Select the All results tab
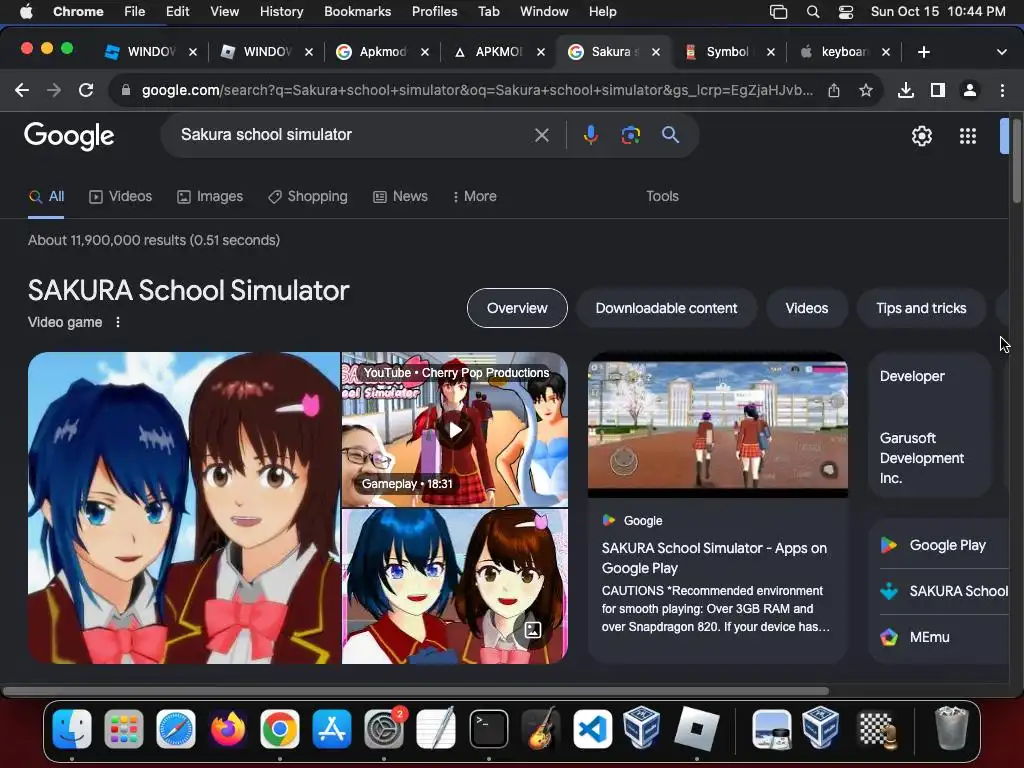1024x768 pixels. tap(46, 197)
